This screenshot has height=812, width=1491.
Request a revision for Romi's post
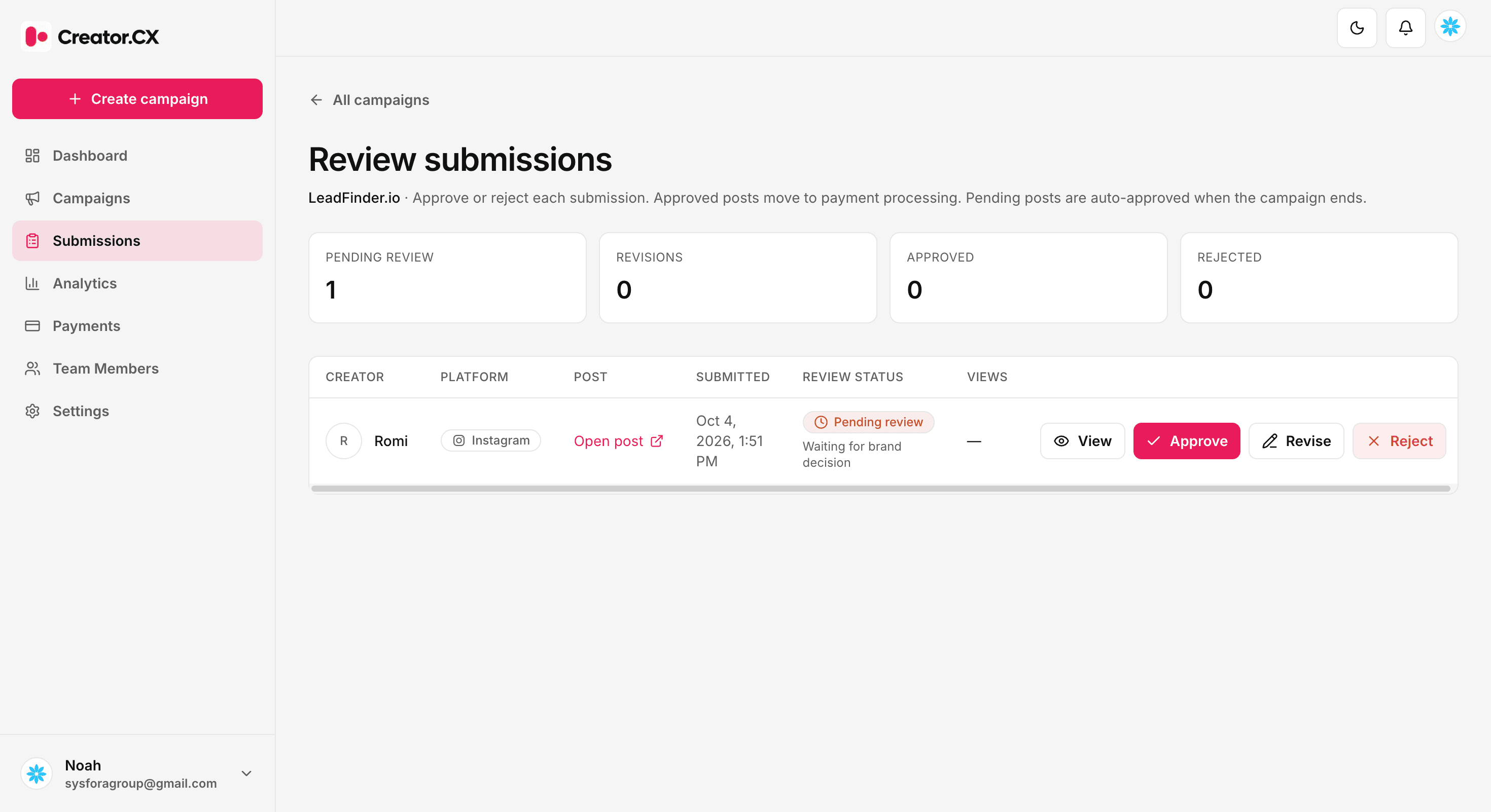click(1296, 441)
